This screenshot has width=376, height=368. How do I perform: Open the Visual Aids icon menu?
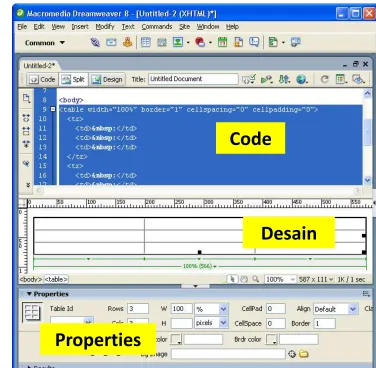359,79
